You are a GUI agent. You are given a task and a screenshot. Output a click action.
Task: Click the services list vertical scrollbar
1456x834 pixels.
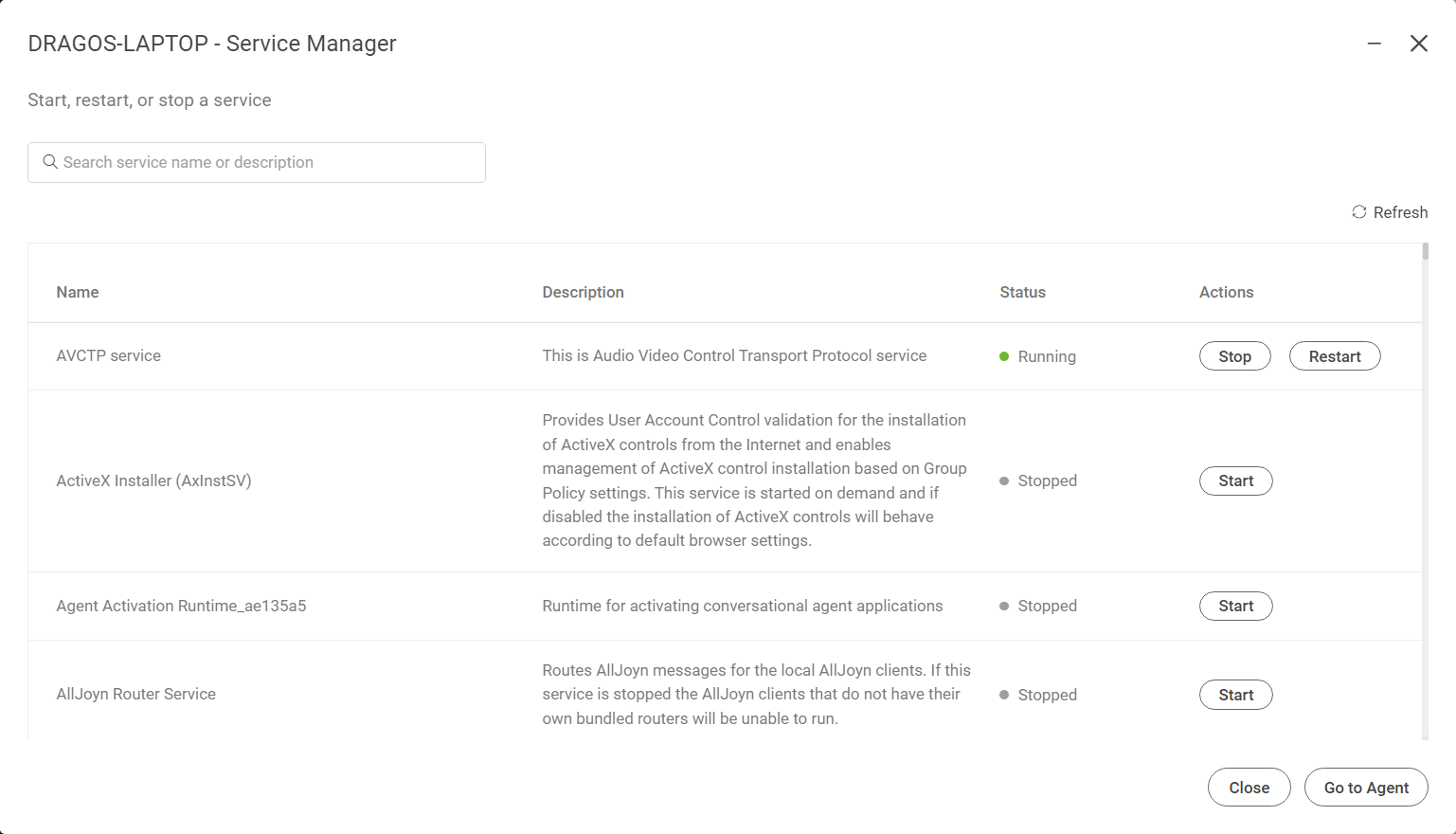tap(1426, 491)
